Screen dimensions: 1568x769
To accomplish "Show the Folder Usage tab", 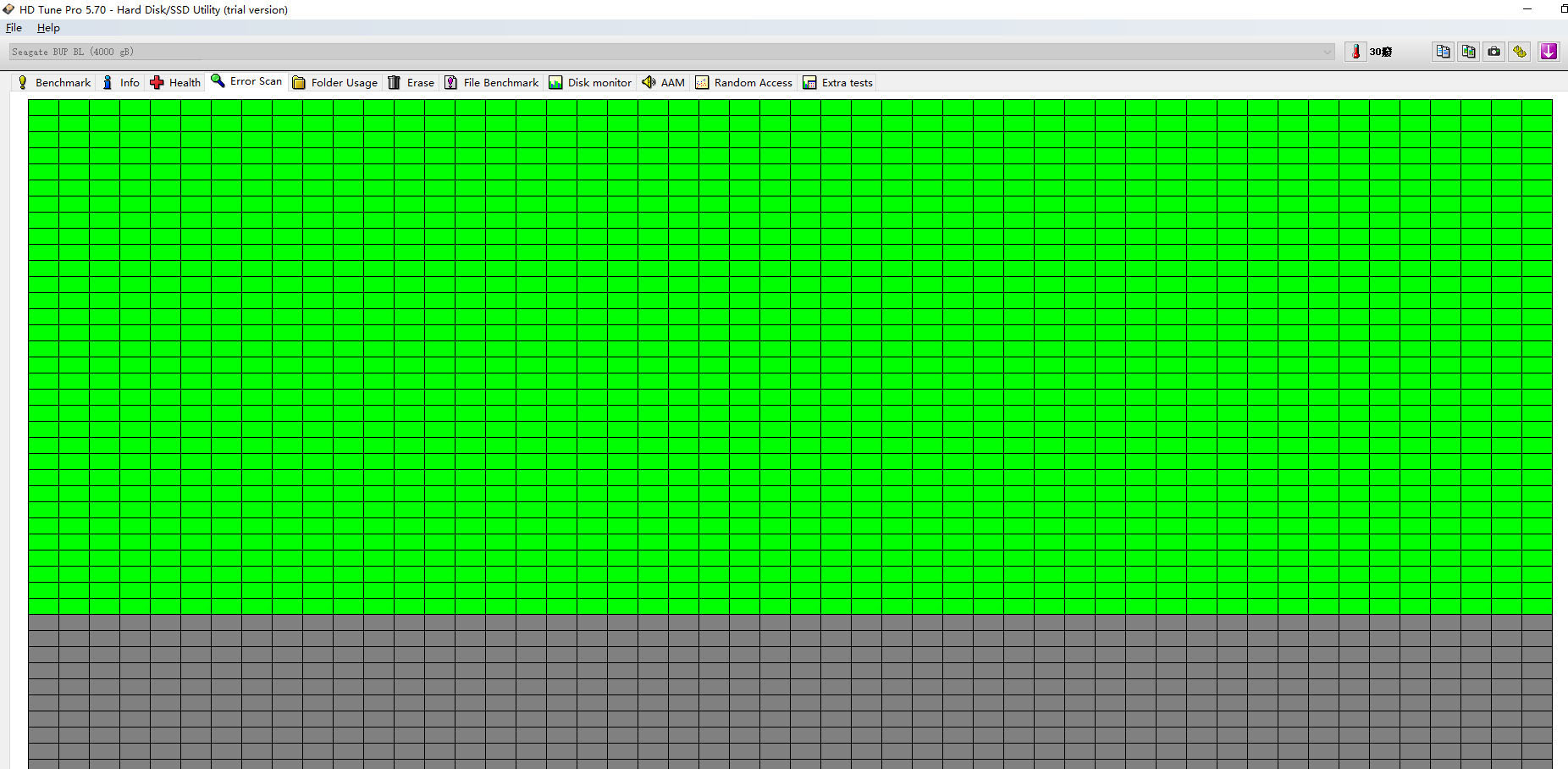I will tap(335, 82).
